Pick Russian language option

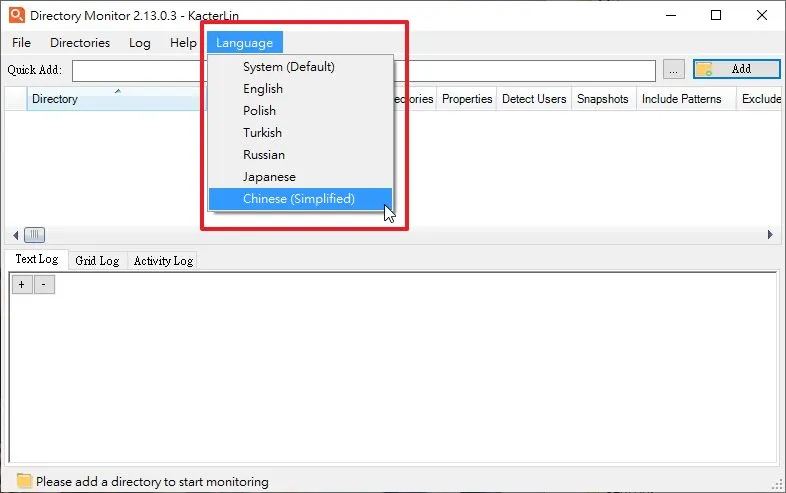point(300,155)
